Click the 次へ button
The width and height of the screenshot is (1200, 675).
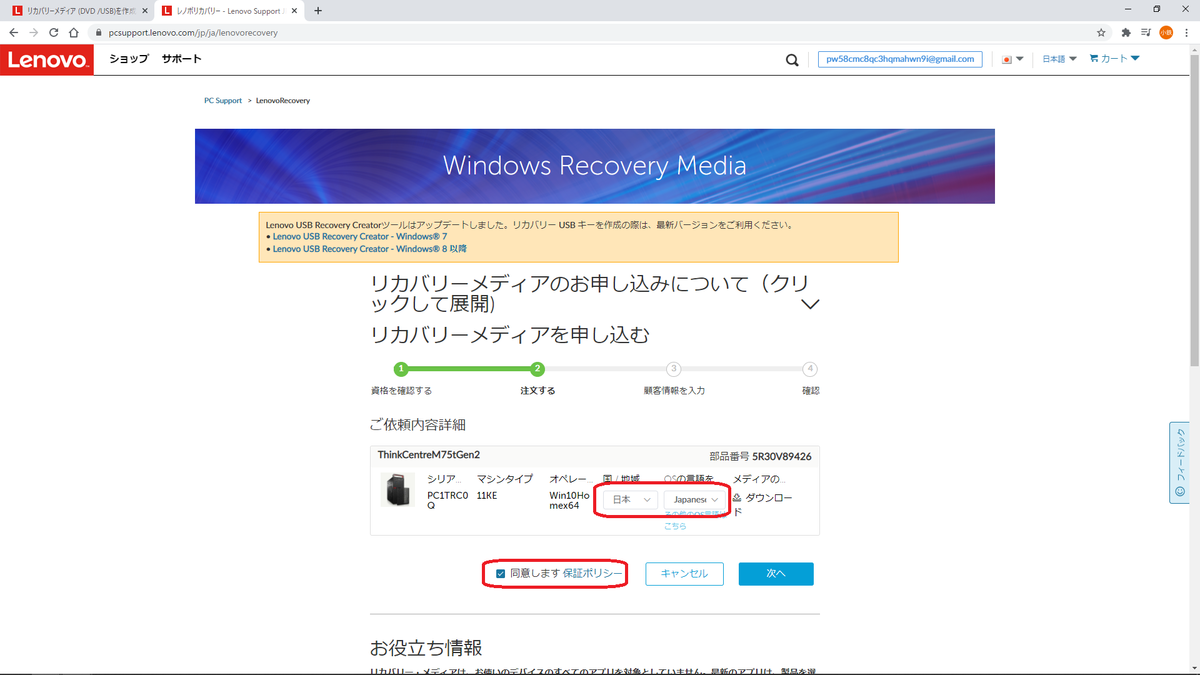[x=776, y=574]
